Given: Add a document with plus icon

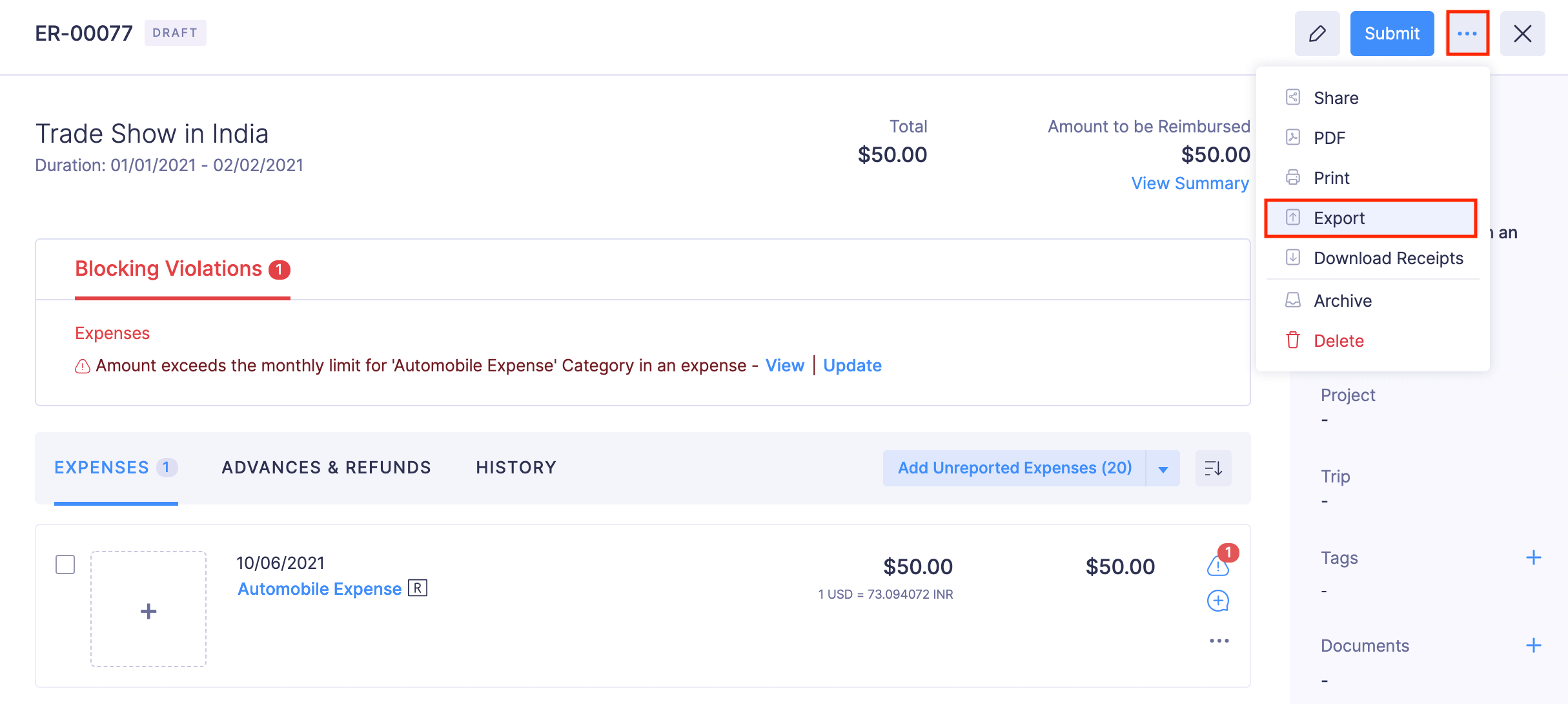Looking at the screenshot, I should click(x=1533, y=645).
